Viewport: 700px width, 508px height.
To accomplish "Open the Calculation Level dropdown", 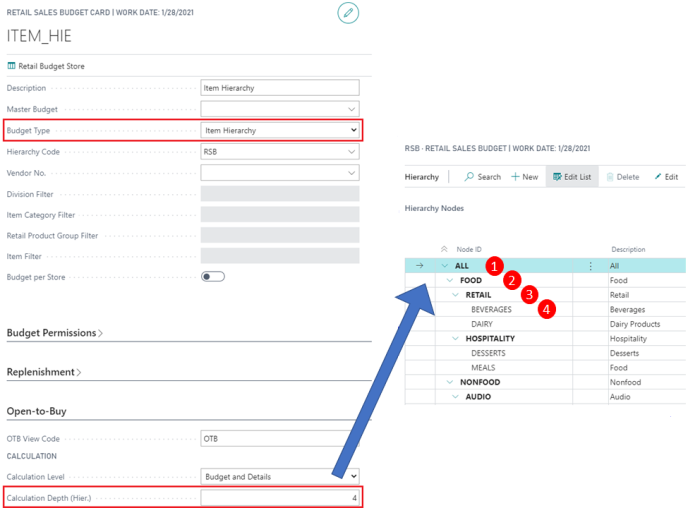I will point(280,477).
